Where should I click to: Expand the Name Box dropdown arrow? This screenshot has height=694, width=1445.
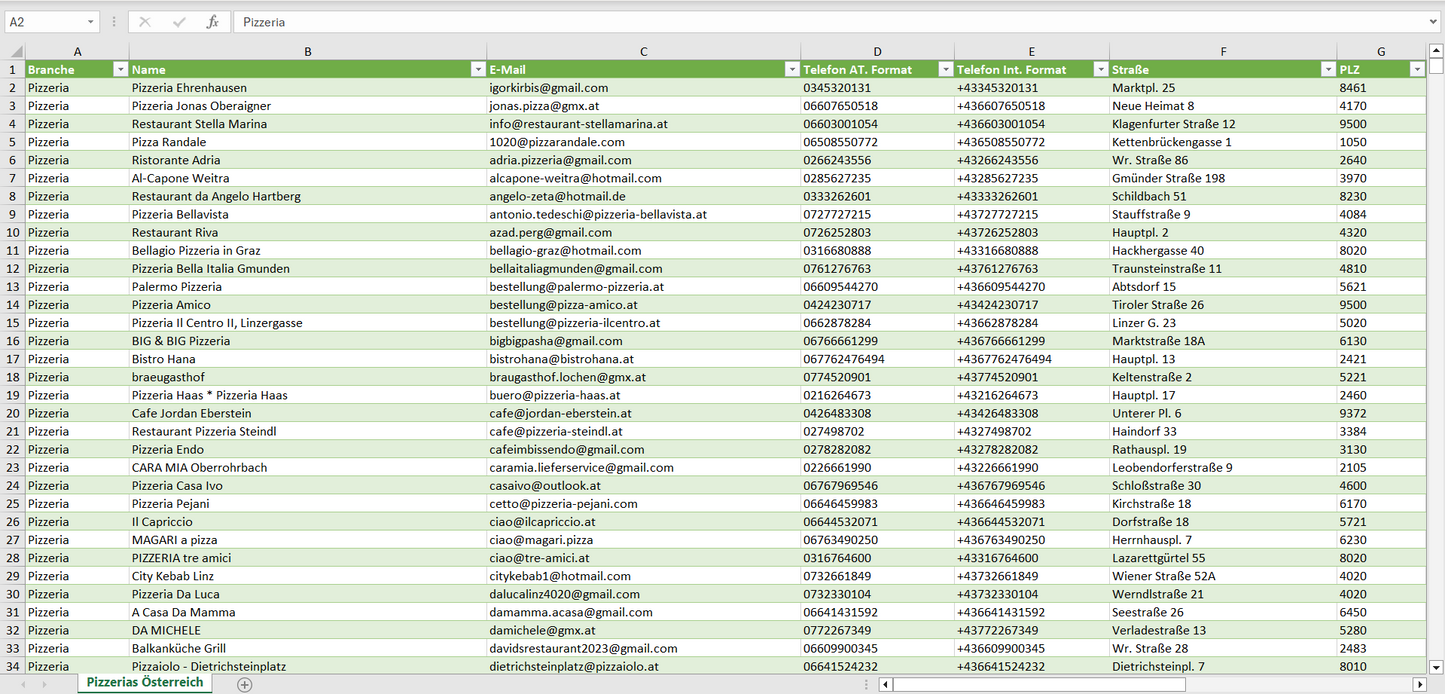tap(91, 22)
